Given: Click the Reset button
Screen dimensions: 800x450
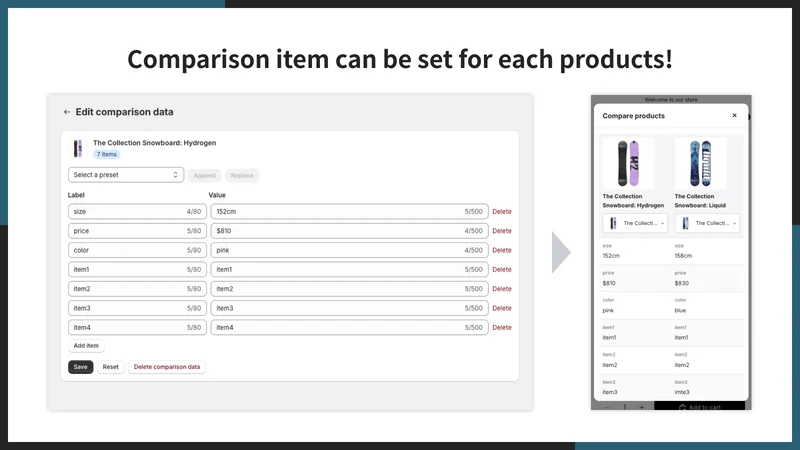Looking at the screenshot, I should point(110,367).
